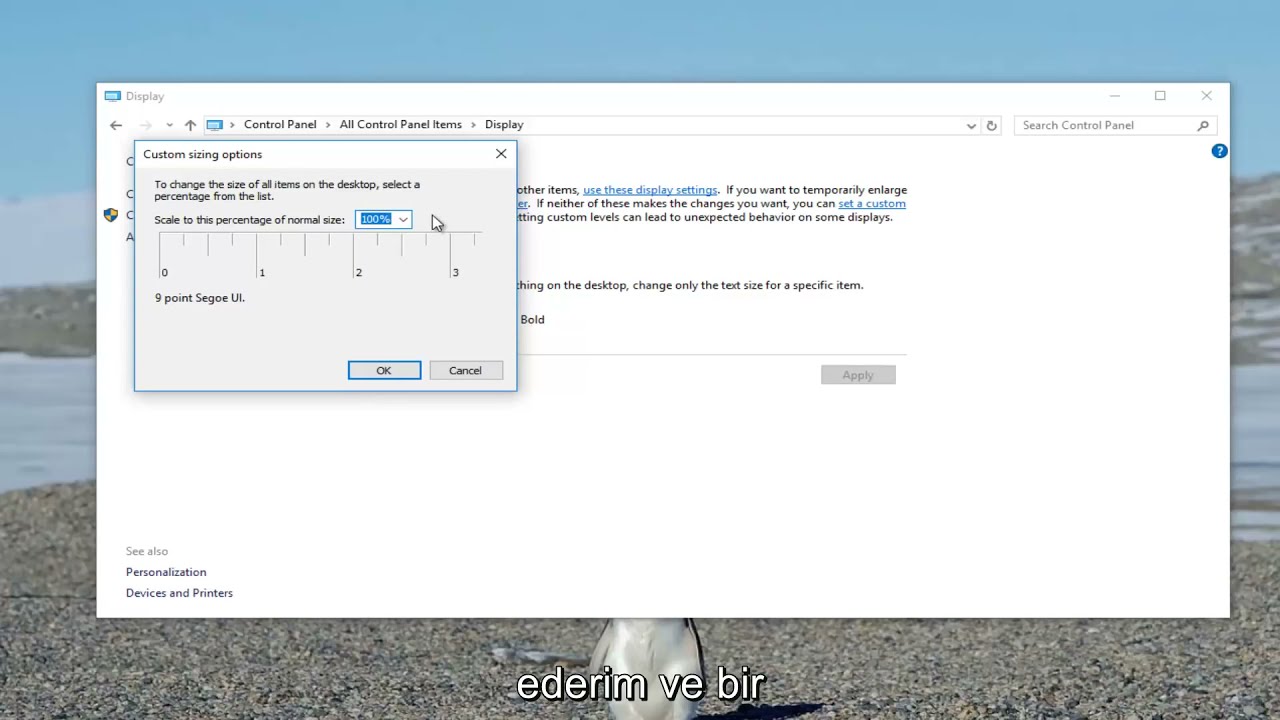This screenshot has width=1280, height=720.
Task: Select Display breadcrumb in address bar
Action: tap(504, 125)
